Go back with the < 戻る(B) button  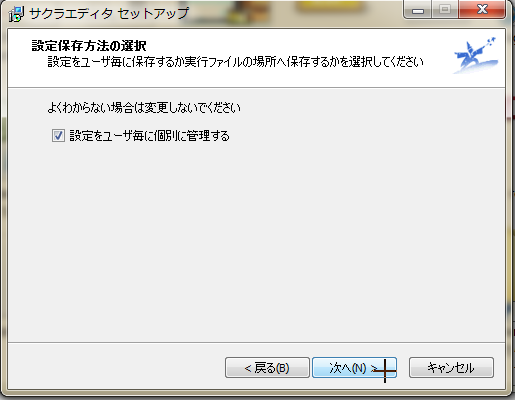click(x=267, y=368)
